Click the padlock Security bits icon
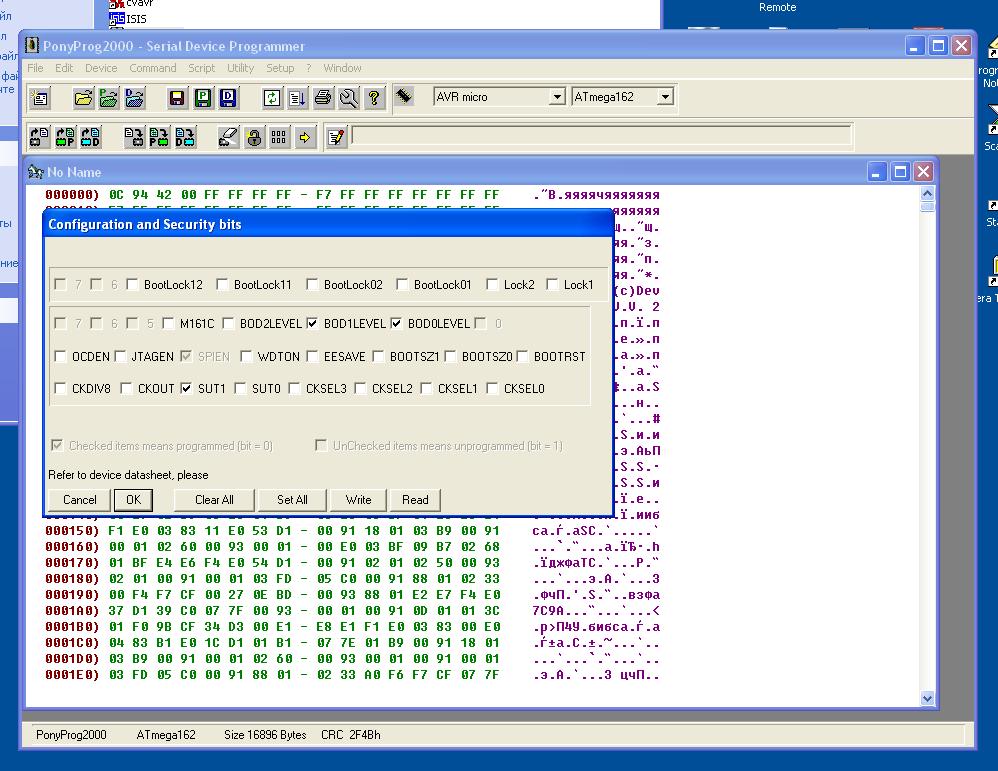This screenshot has height=771, width=998. pyautogui.click(x=254, y=137)
